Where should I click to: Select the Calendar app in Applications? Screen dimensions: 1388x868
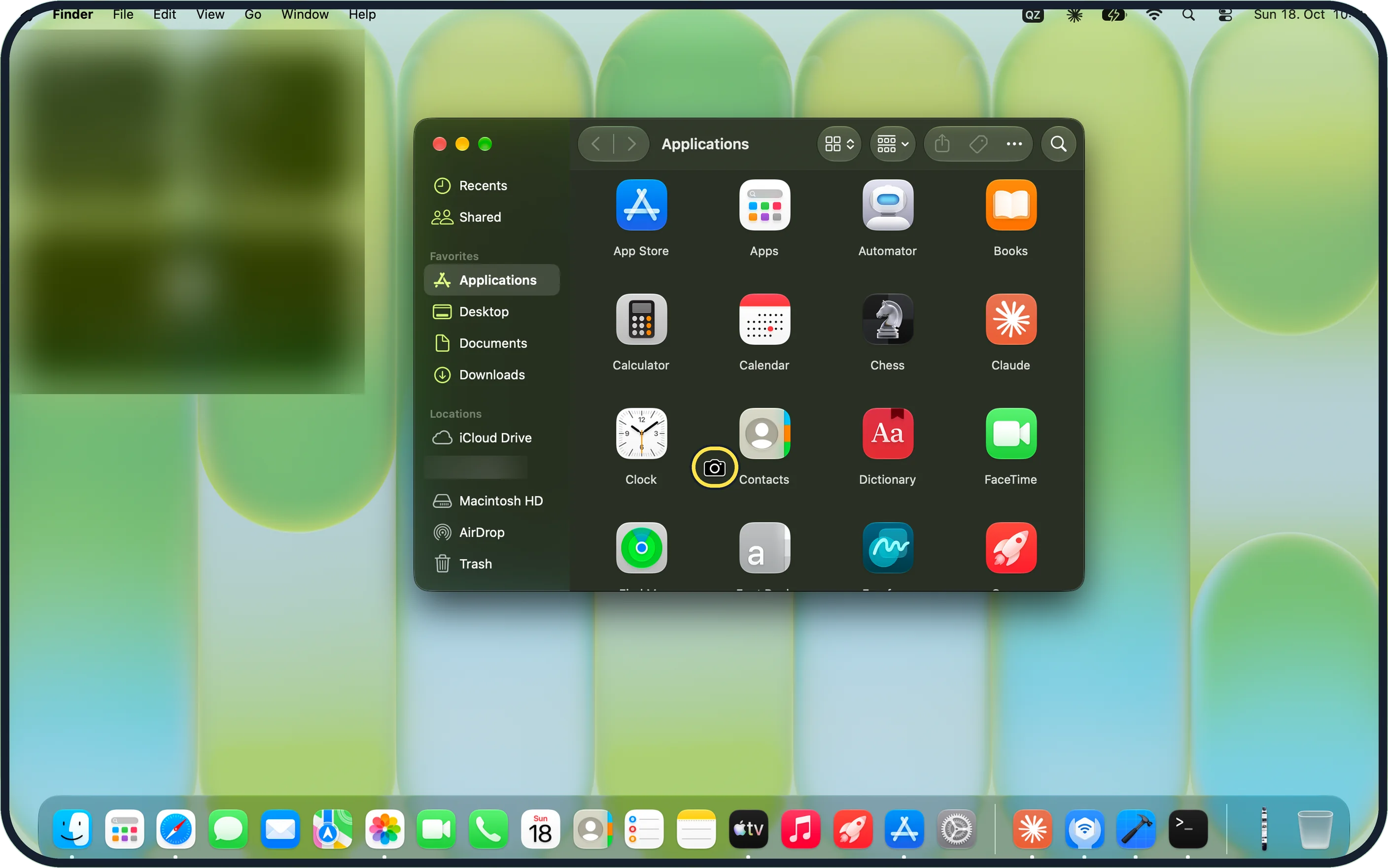point(764,319)
